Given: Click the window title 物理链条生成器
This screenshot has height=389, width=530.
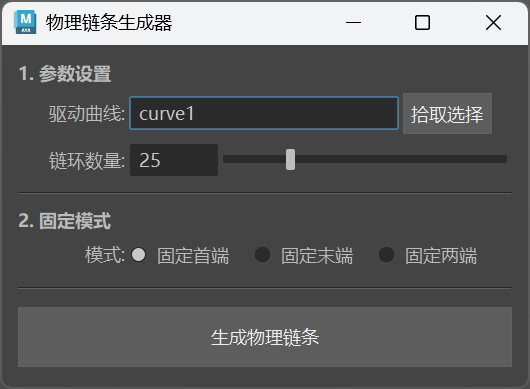Looking at the screenshot, I should 109,23.
